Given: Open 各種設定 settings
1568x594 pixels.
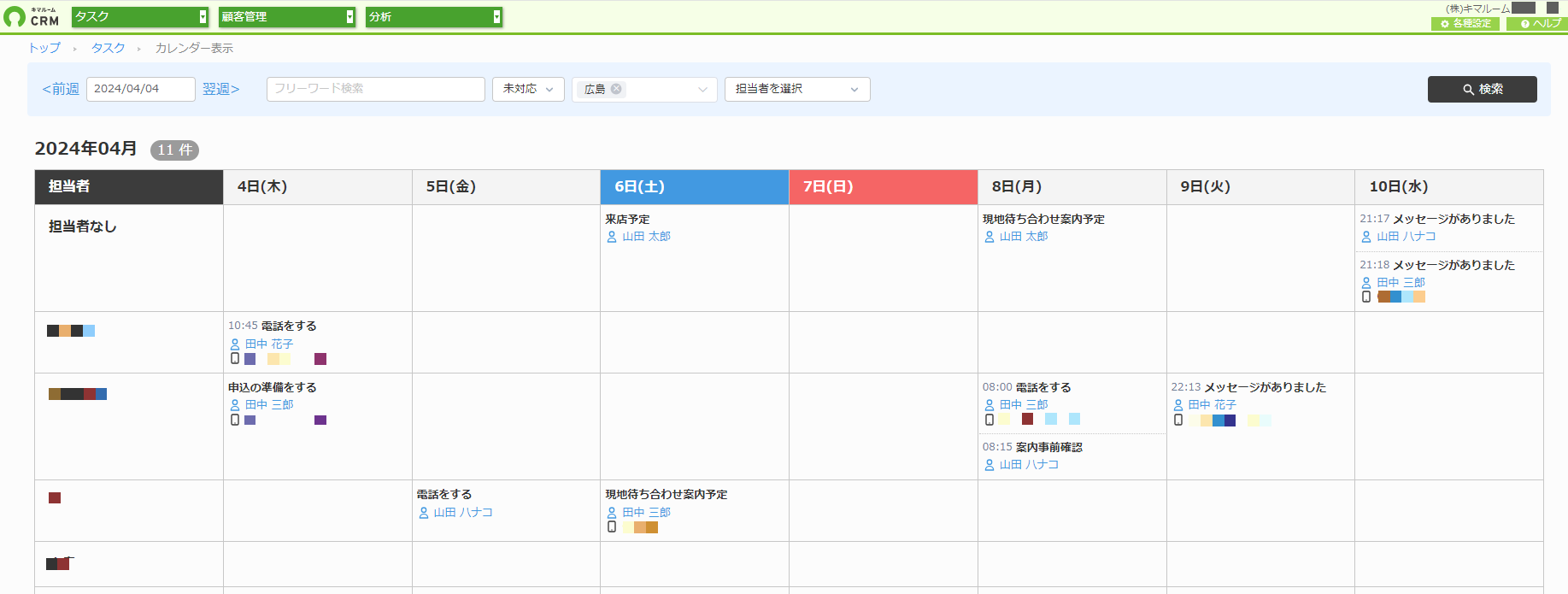Looking at the screenshot, I should (x=1465, y=24).
